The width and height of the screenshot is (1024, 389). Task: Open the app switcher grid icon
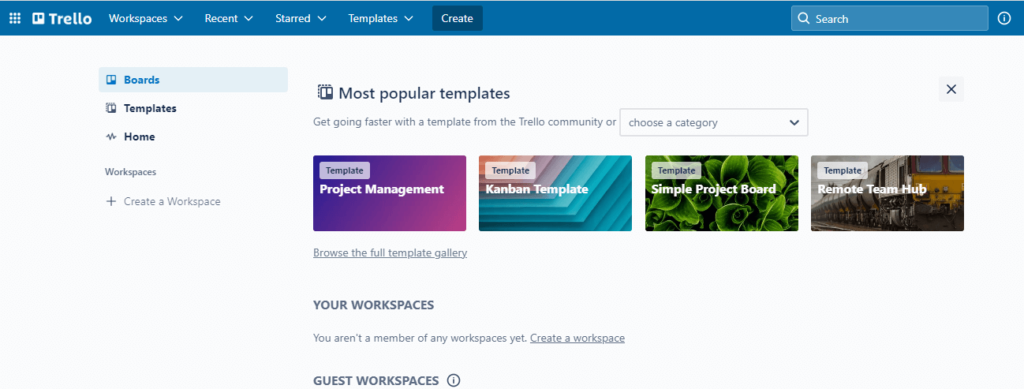point(14,18)
